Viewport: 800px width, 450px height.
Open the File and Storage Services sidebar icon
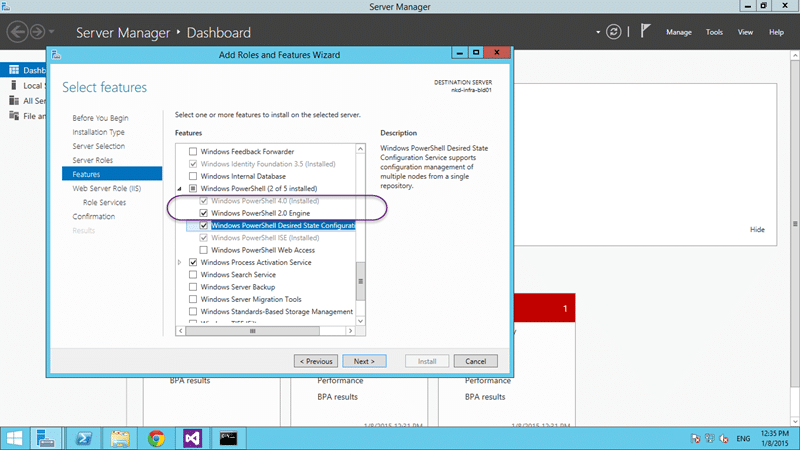click(14, 116)
